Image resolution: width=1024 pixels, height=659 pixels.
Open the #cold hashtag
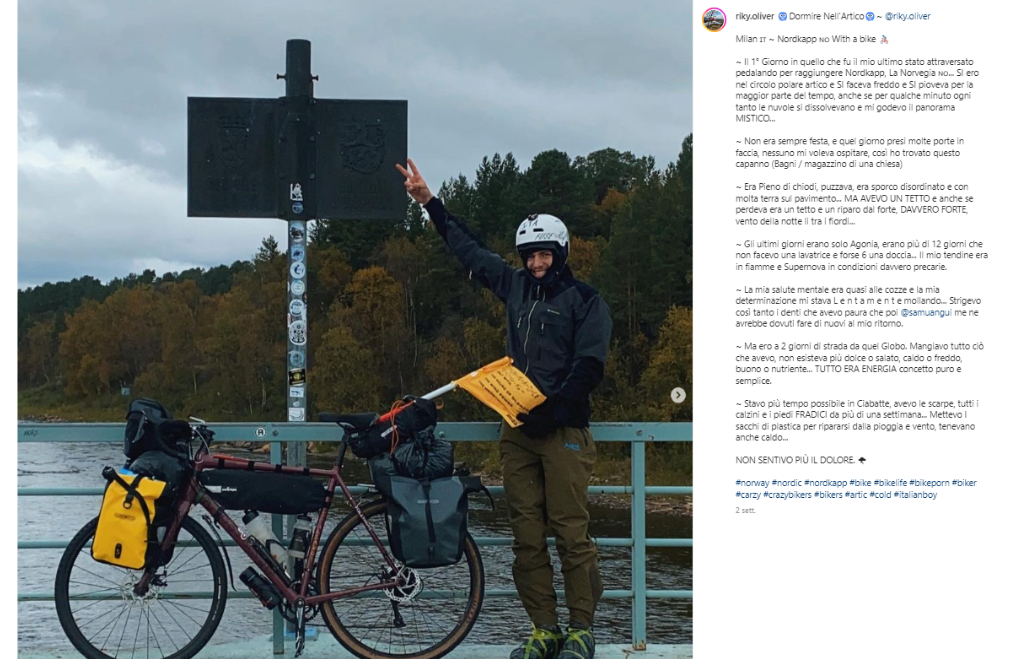(x=880, y=494)
